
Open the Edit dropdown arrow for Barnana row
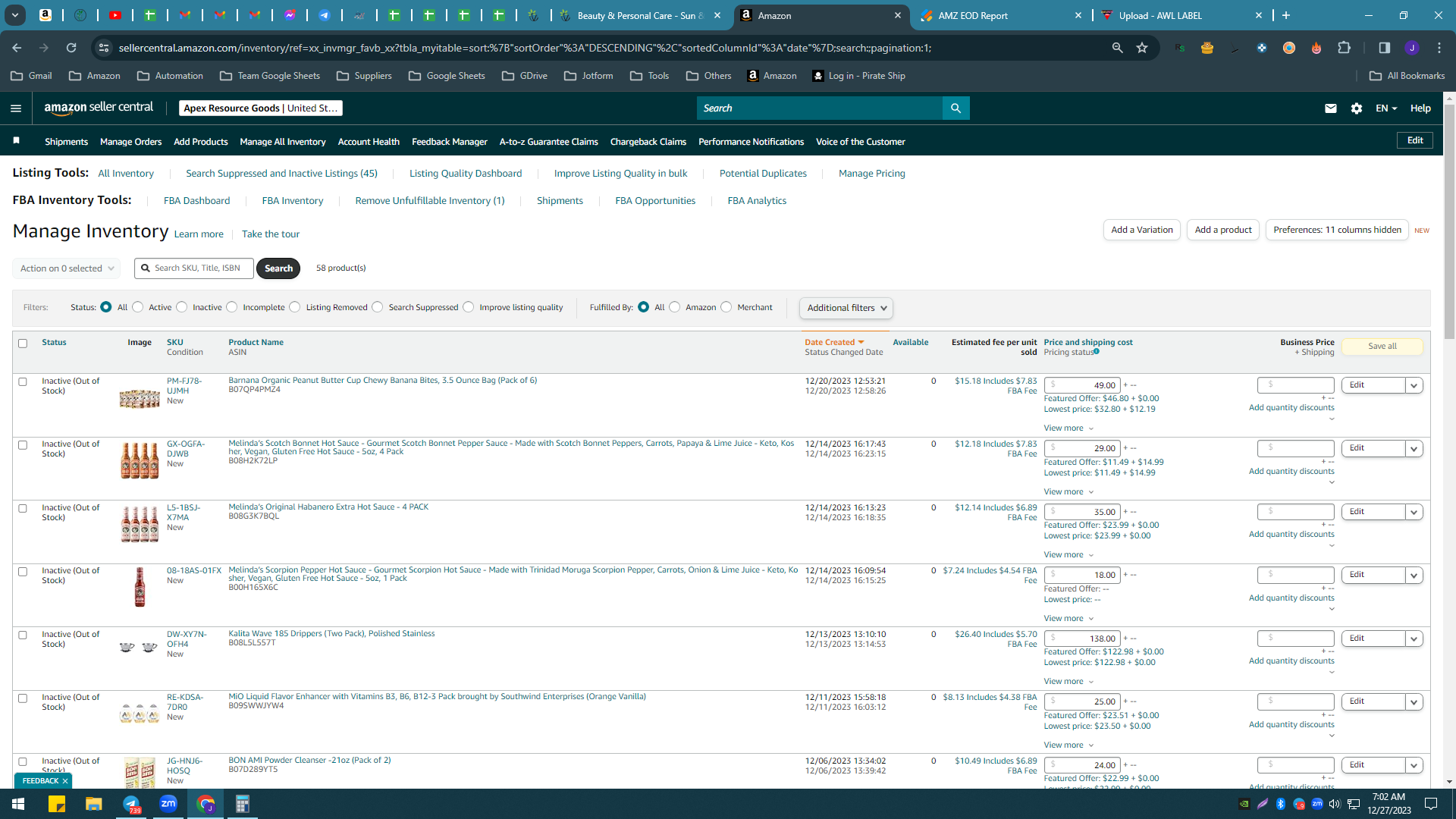click(x=1414, y=385)
